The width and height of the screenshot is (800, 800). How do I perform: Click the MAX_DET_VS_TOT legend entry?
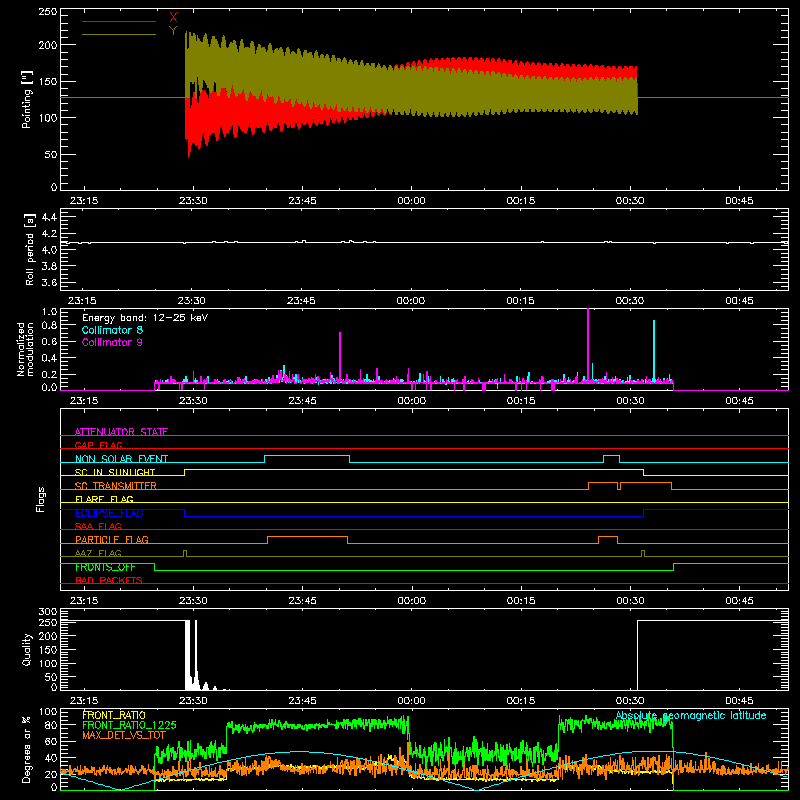pos(124,735)
